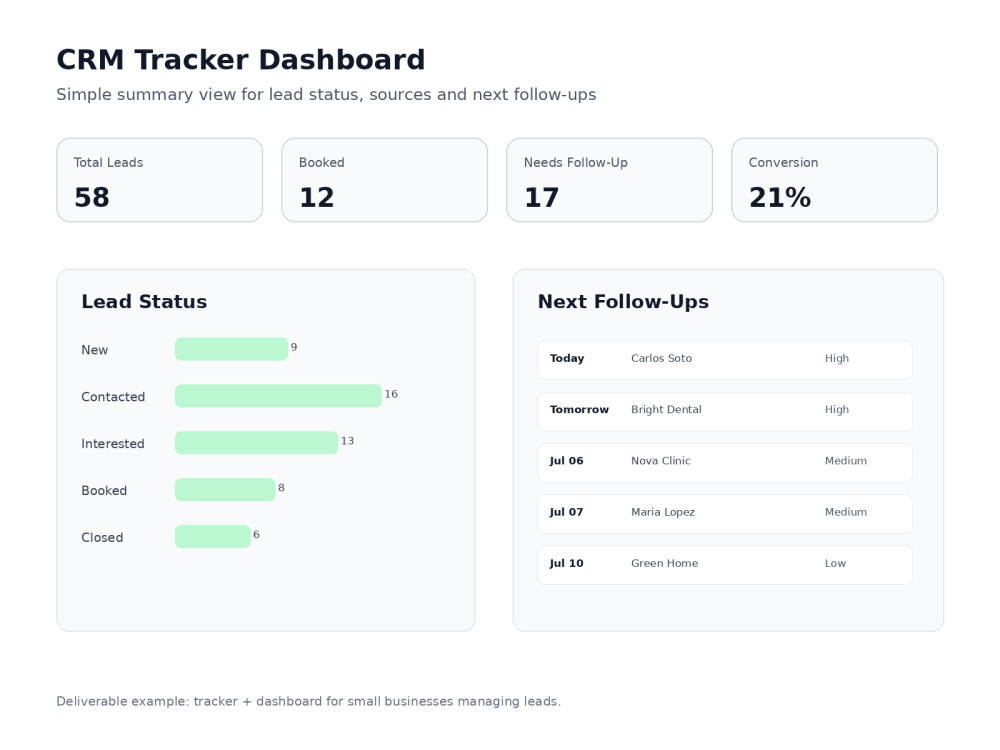Select the Needs Follow-Up card
The image size is (1000, 750).
[610, 180]
